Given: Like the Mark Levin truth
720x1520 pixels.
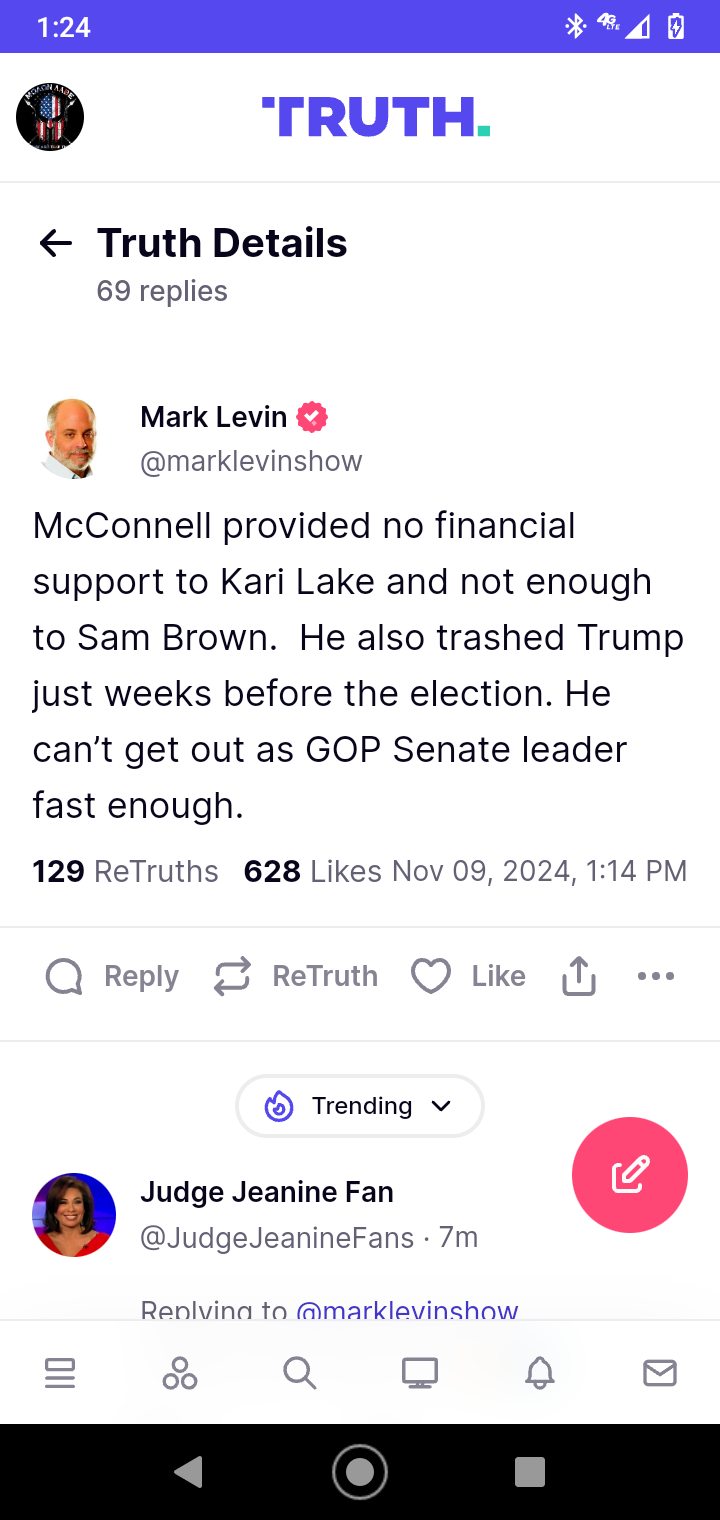Looking at the screenshot, I should (468, 976).
